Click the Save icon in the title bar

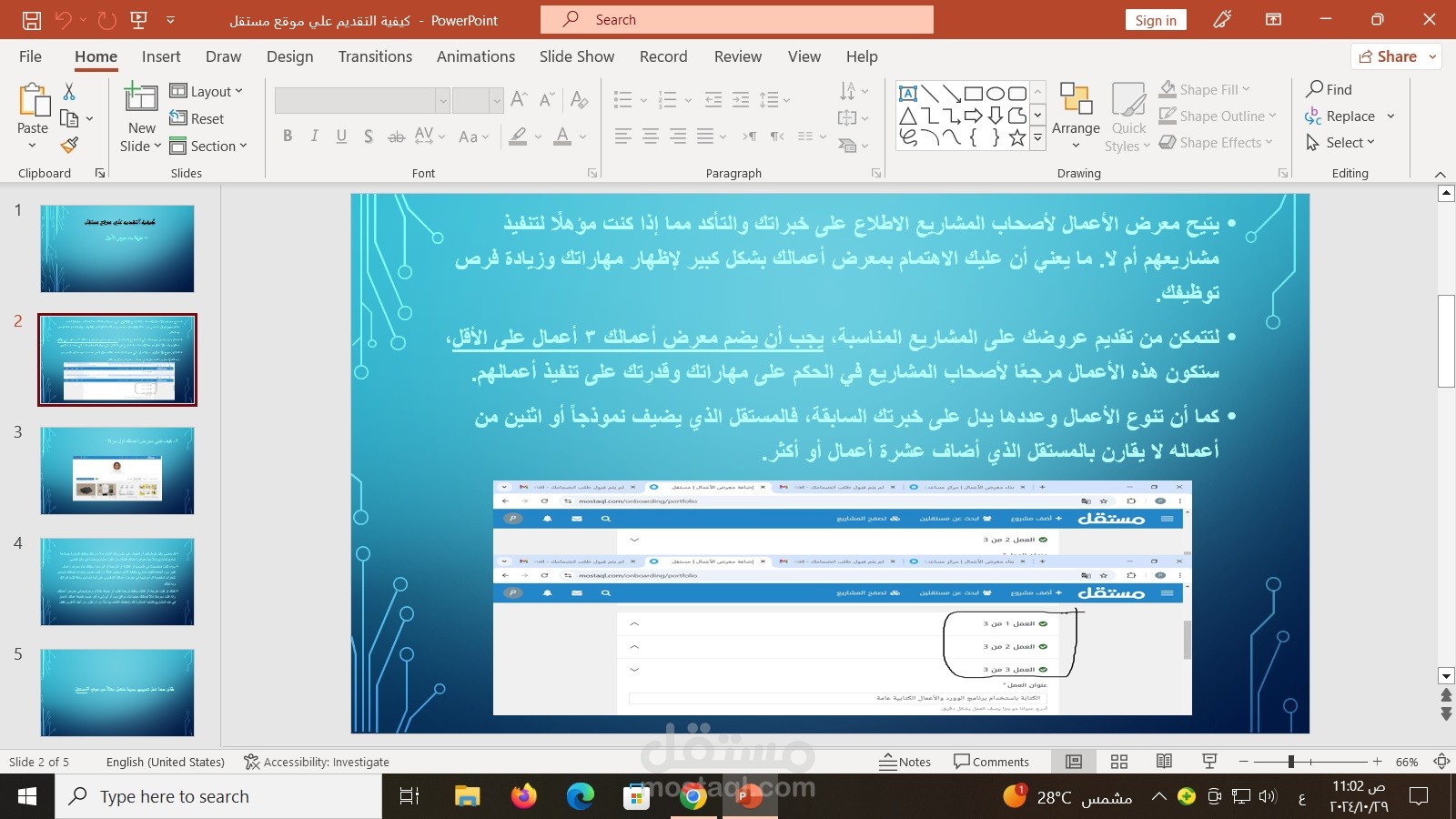(32, 20)
